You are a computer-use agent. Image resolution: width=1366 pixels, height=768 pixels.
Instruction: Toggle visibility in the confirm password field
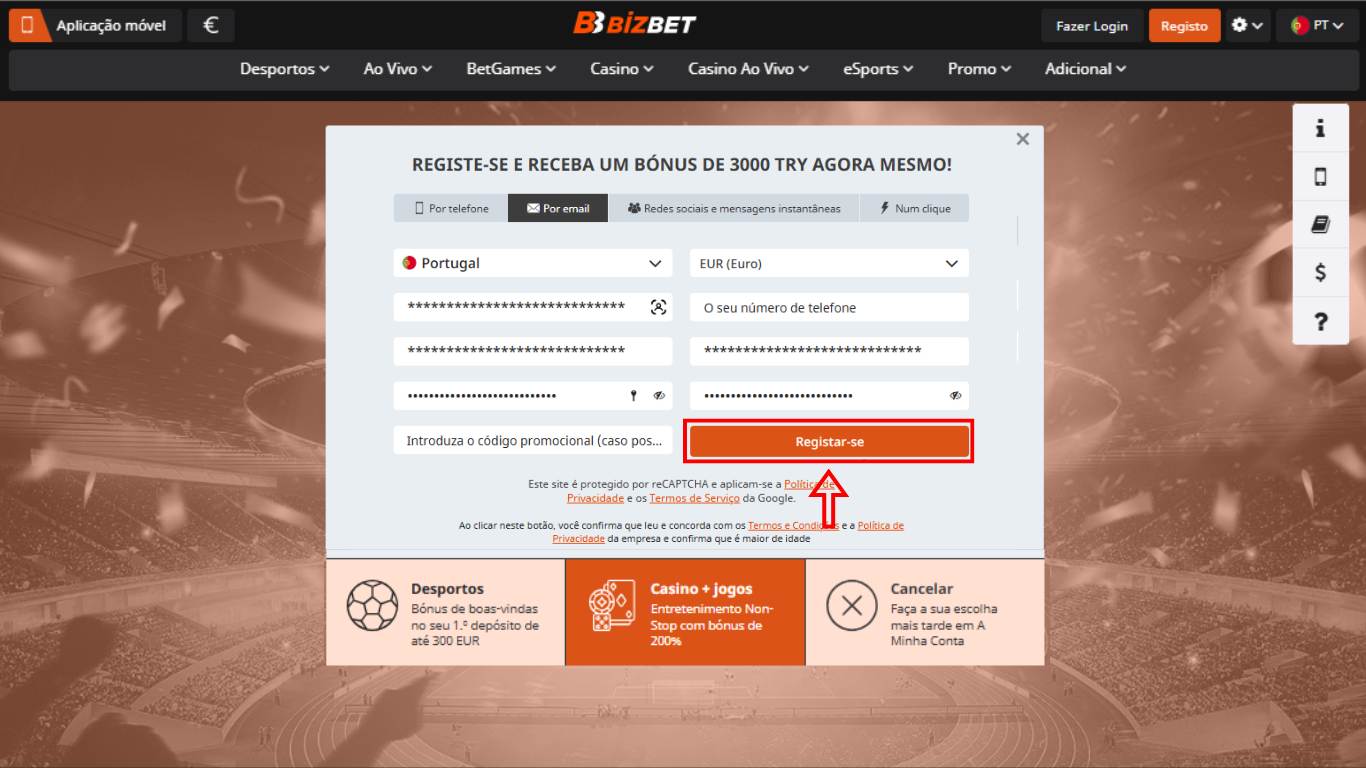tap(955, 396)
